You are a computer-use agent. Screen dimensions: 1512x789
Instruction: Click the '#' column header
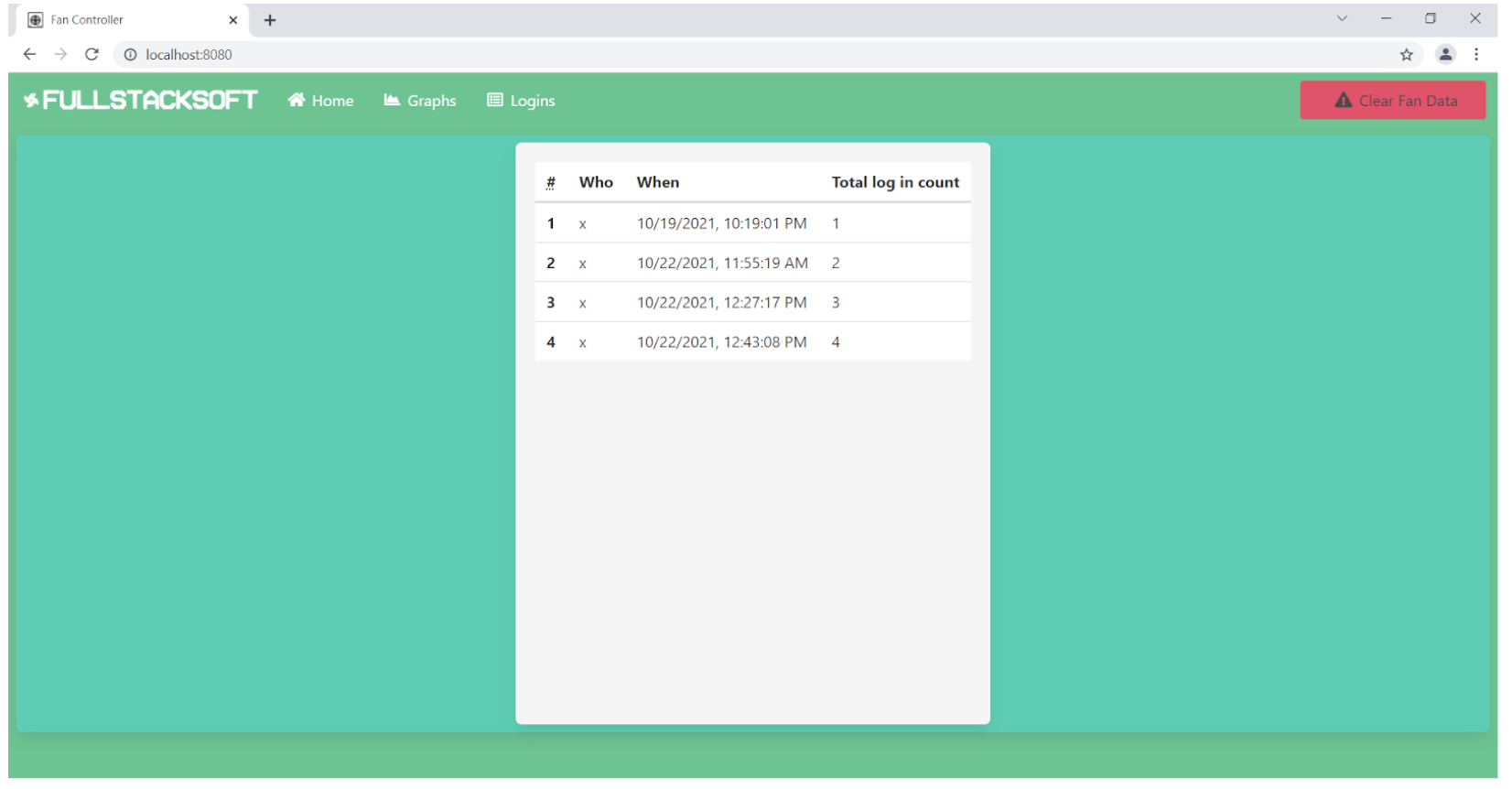point(551,182)
